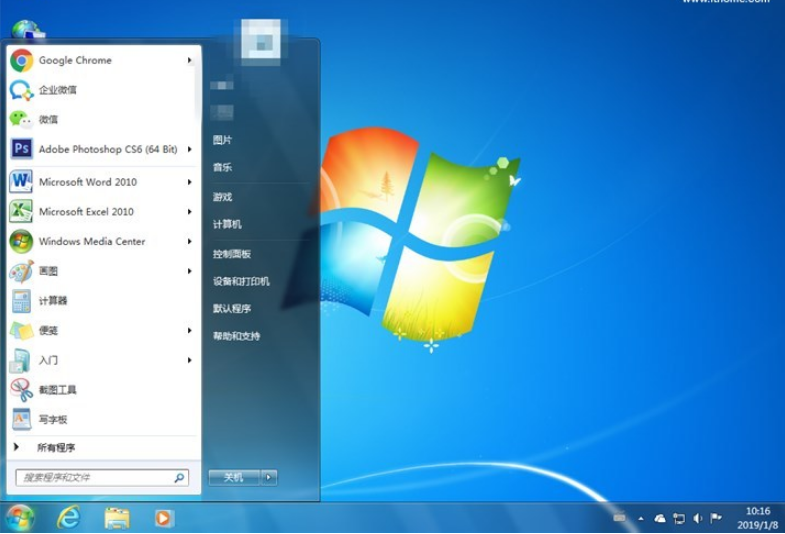Viewport: 785px width, 534px height.
Task: Open the 便笺 sticky notes icon
Action: tap(21, 330)
